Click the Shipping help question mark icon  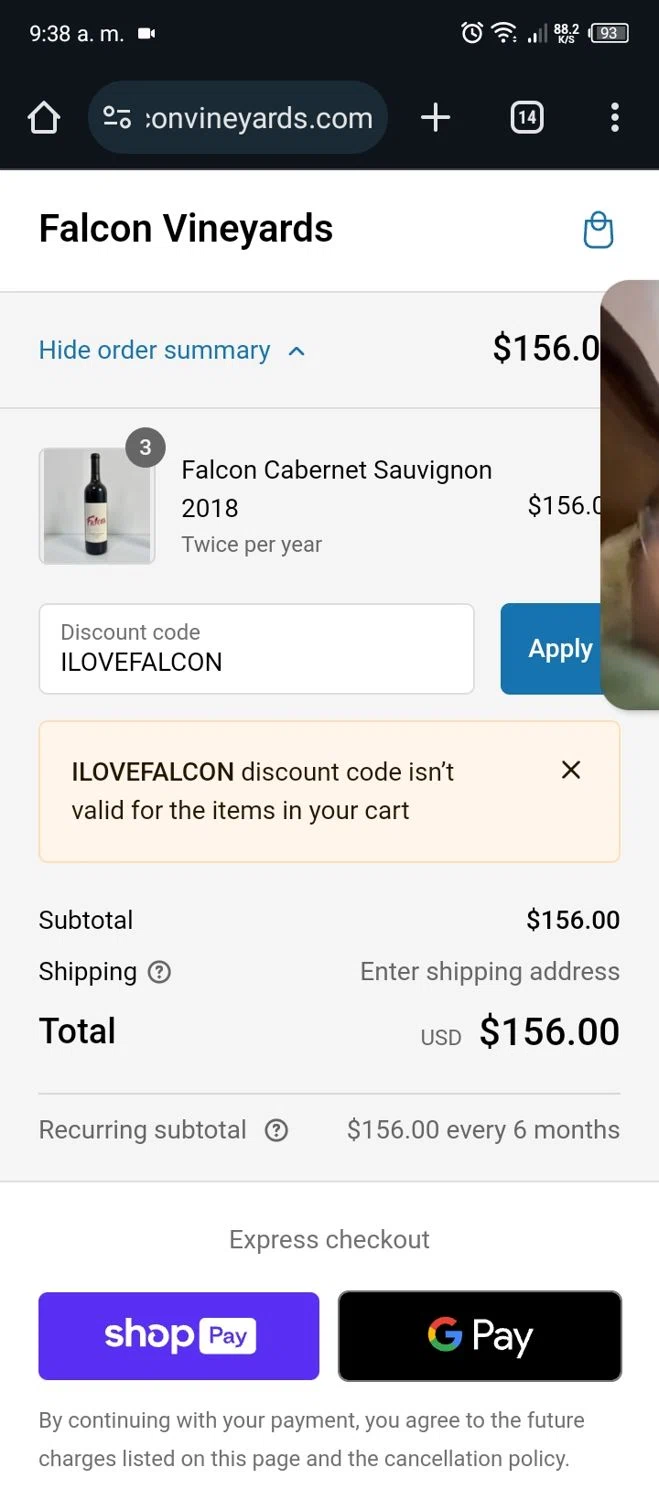[159, 972]
